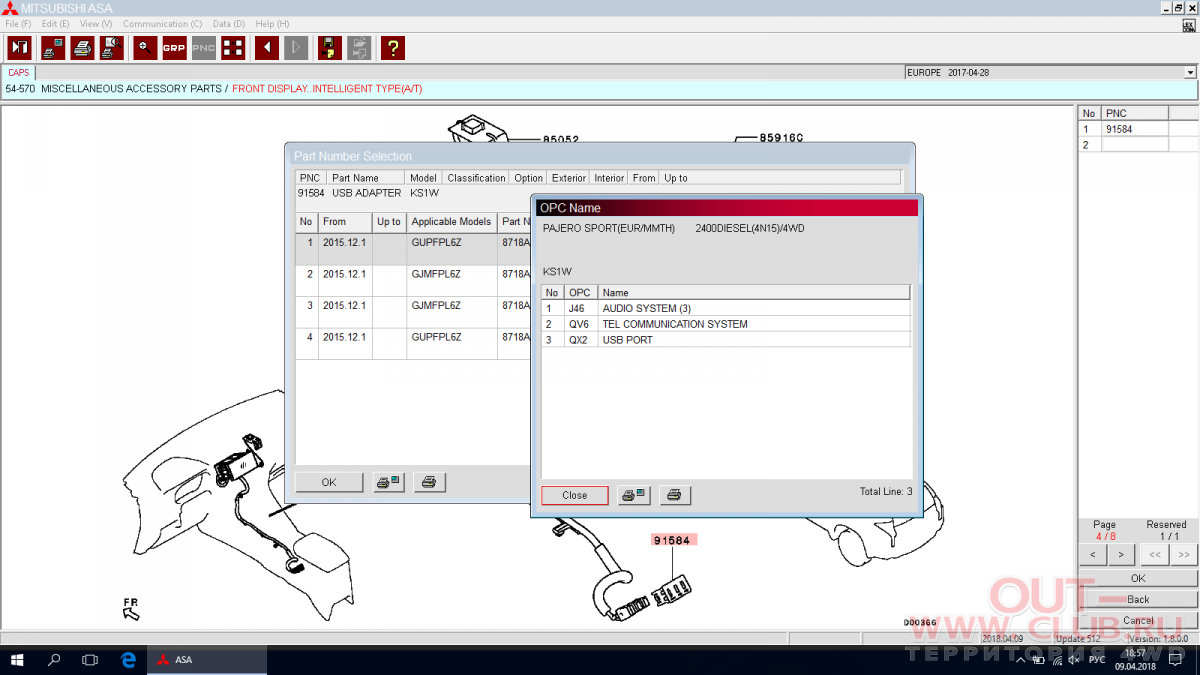1200x675 pixels.
Task: Select OPC row QV6 TEL COMMUNICATION SYSTEM
Action: point(726,324)
